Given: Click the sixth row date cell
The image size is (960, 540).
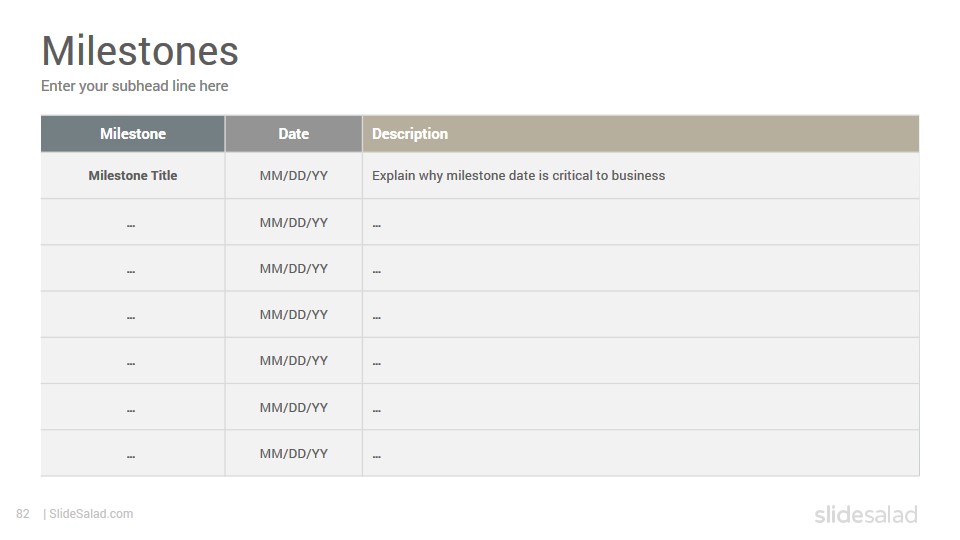Looking at the screenshot, I should pos(294,407).
